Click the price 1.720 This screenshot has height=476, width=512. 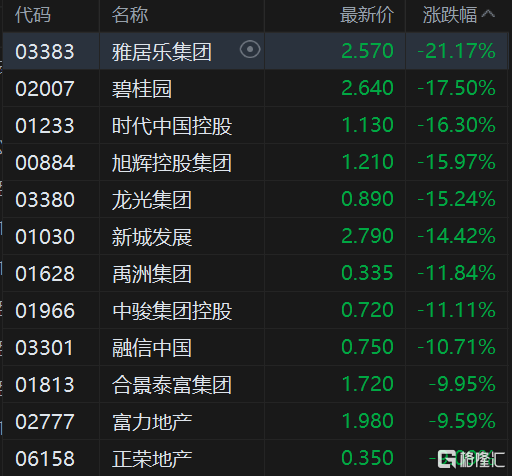[367, 384]
